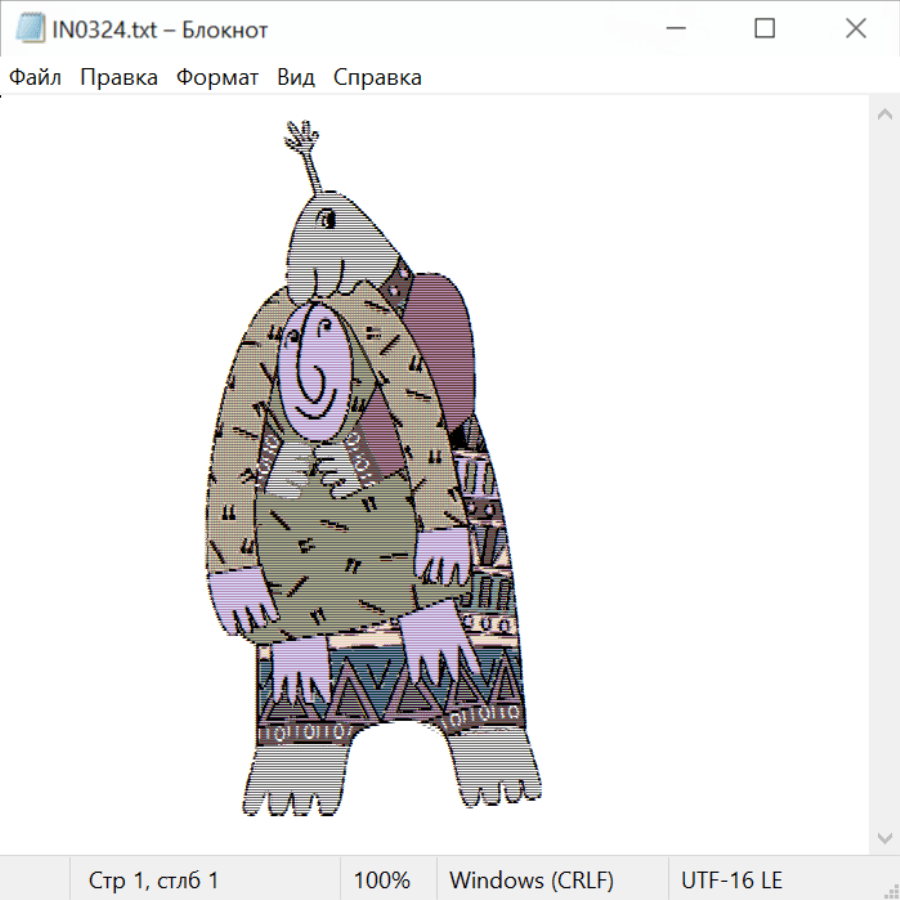Click the UTF-16 LE encoding indicator
The width and height of the screenshot is (900, 900).
tap(731, 881)
